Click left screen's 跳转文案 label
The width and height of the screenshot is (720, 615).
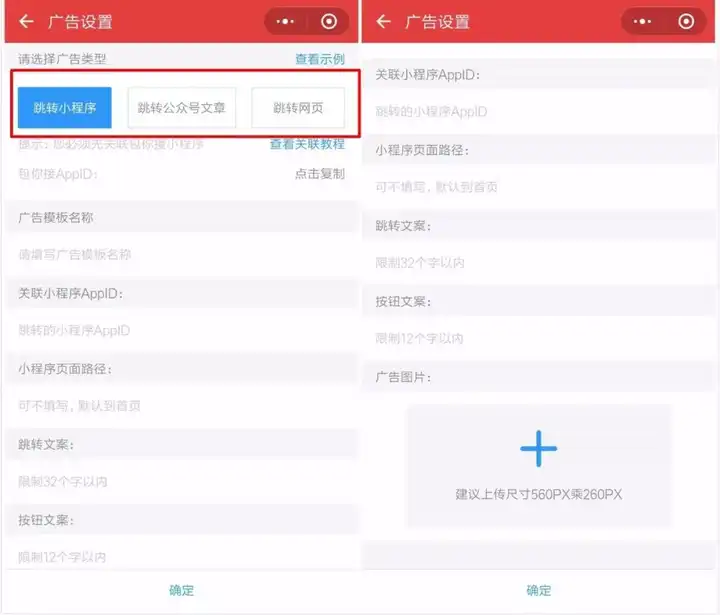(x=46, y=445)
